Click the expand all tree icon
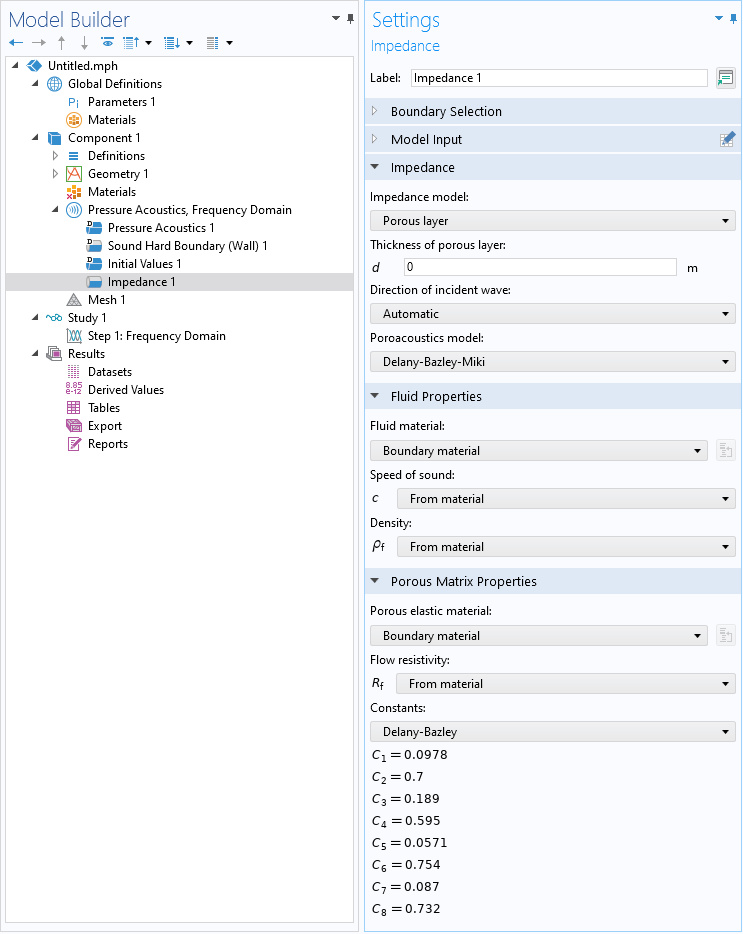This screenshot has height=934, width=743. point(172,43)
